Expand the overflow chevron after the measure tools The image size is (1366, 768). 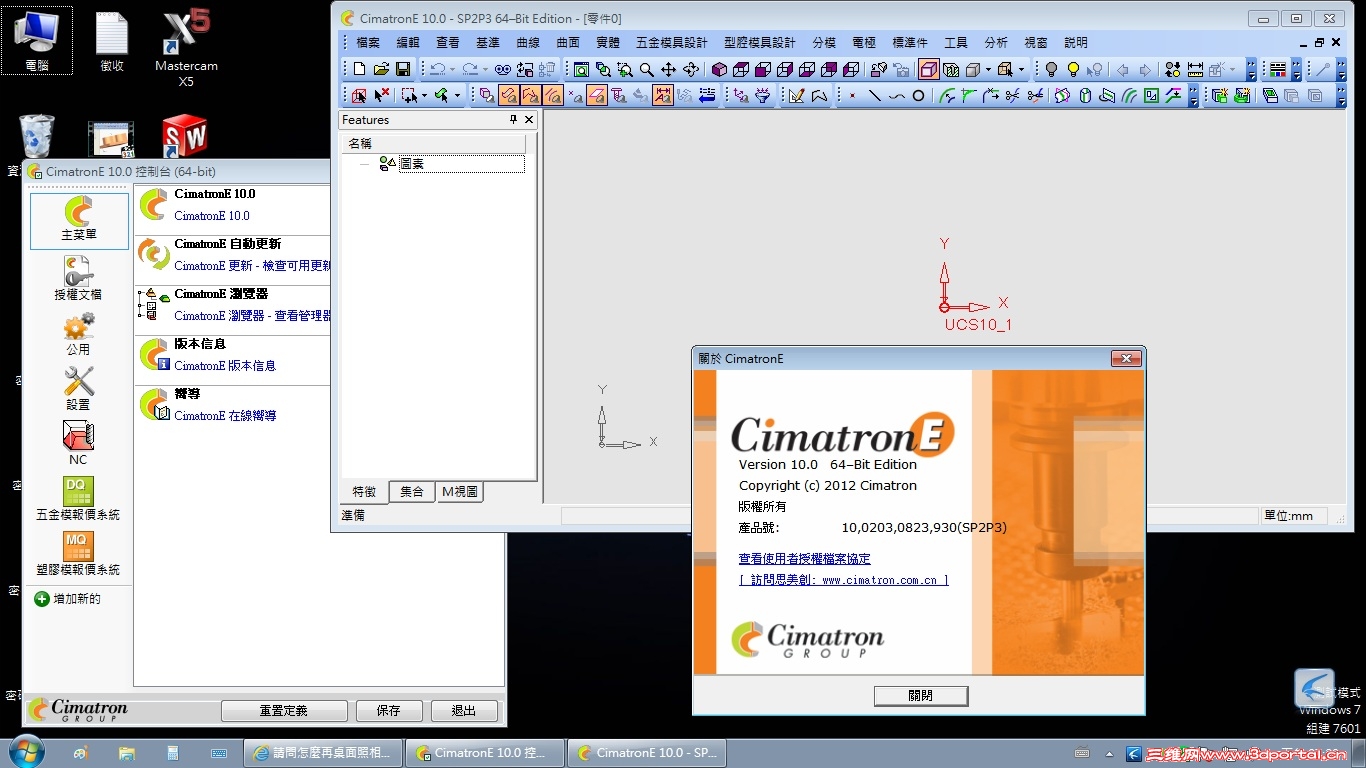[x=1251, y=69]
